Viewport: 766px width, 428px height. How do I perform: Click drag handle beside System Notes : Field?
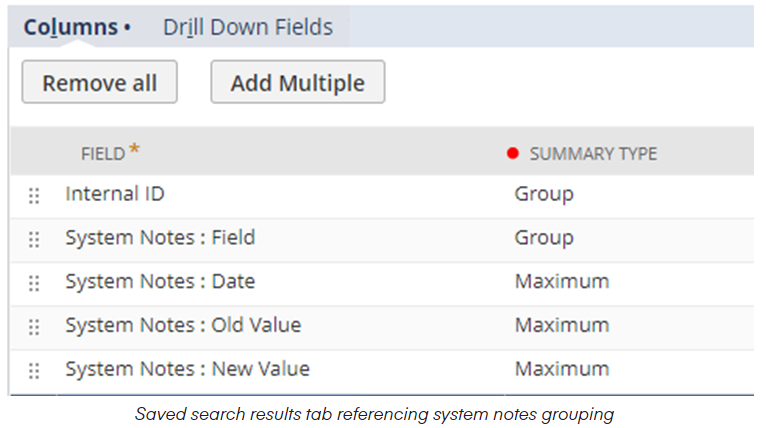pyautogui.click(x=34, y=240)
